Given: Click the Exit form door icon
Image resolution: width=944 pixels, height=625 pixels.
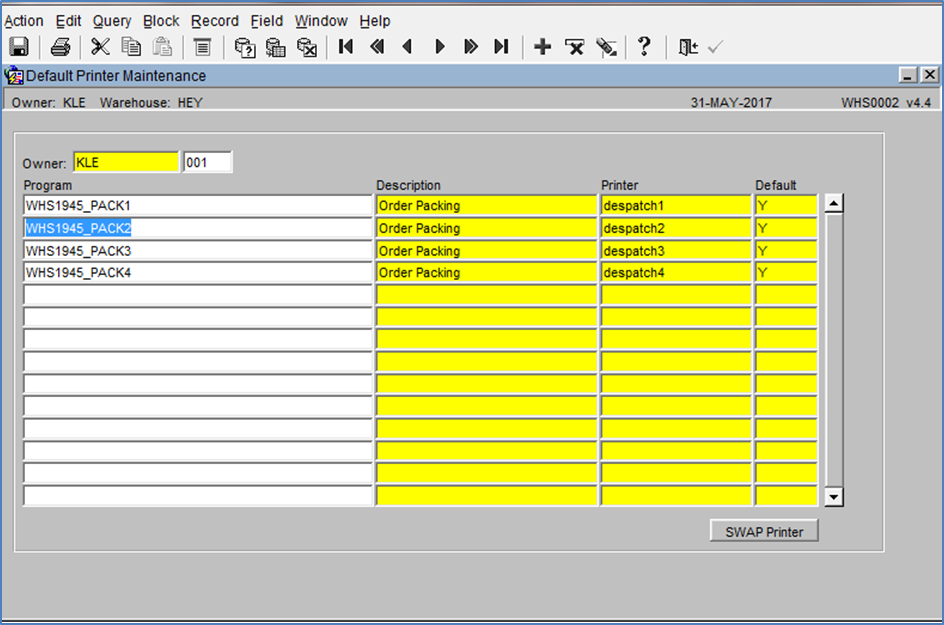Looking at the screenshot, I should click(x=688, y=47).
